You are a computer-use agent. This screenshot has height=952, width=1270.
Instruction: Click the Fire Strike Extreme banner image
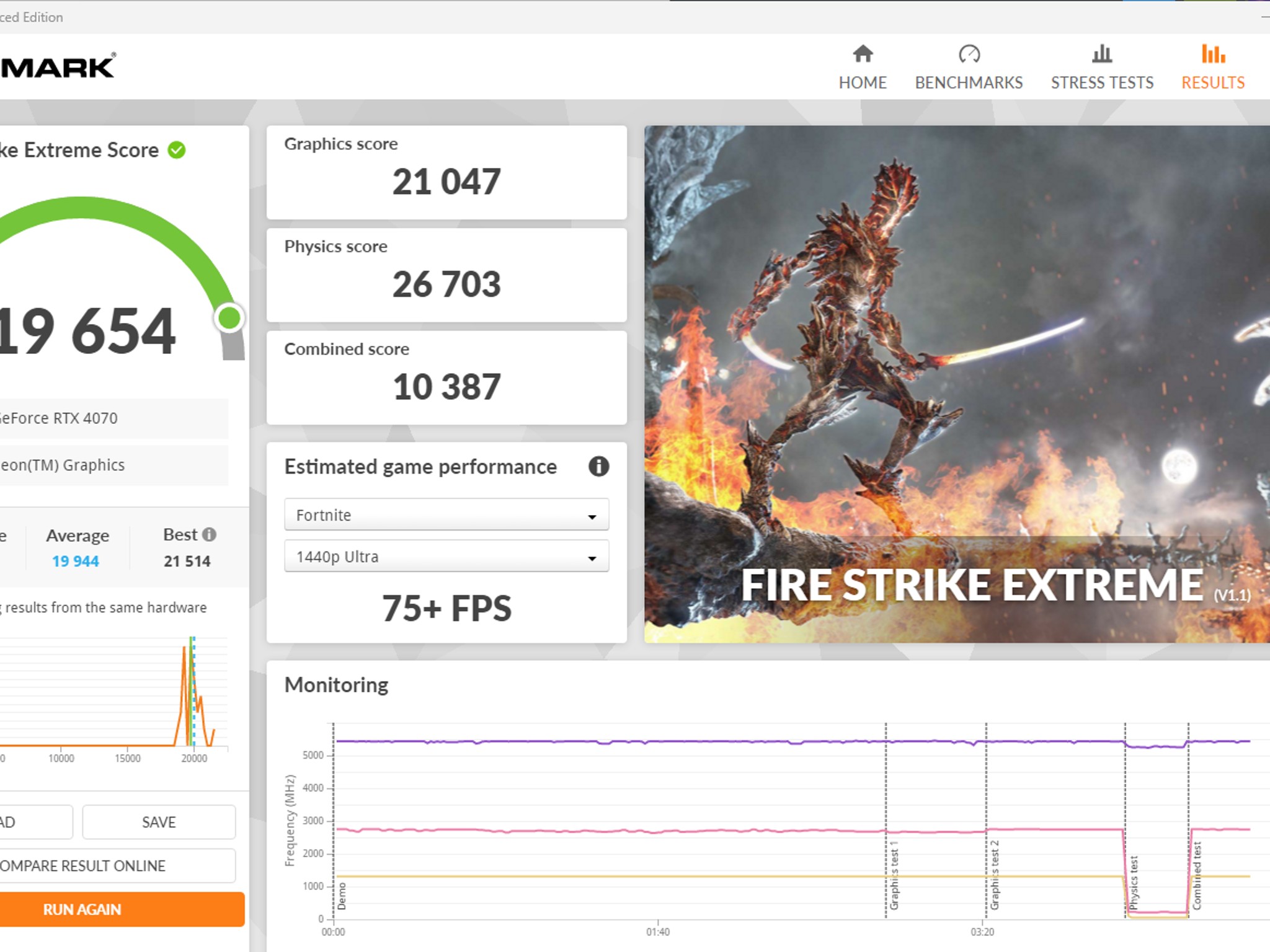point(957,384)
